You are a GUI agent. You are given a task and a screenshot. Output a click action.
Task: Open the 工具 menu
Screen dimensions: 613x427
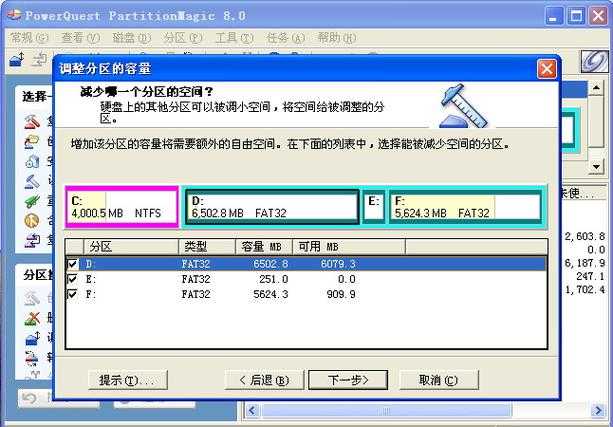pyautogui.click(x=235, y=38)
